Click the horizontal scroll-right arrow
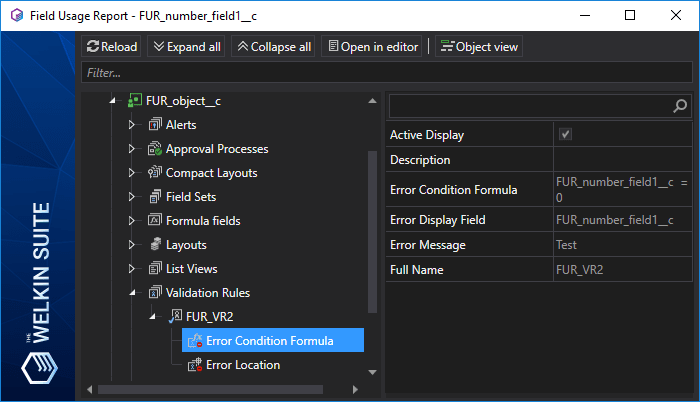 point(355,389)
